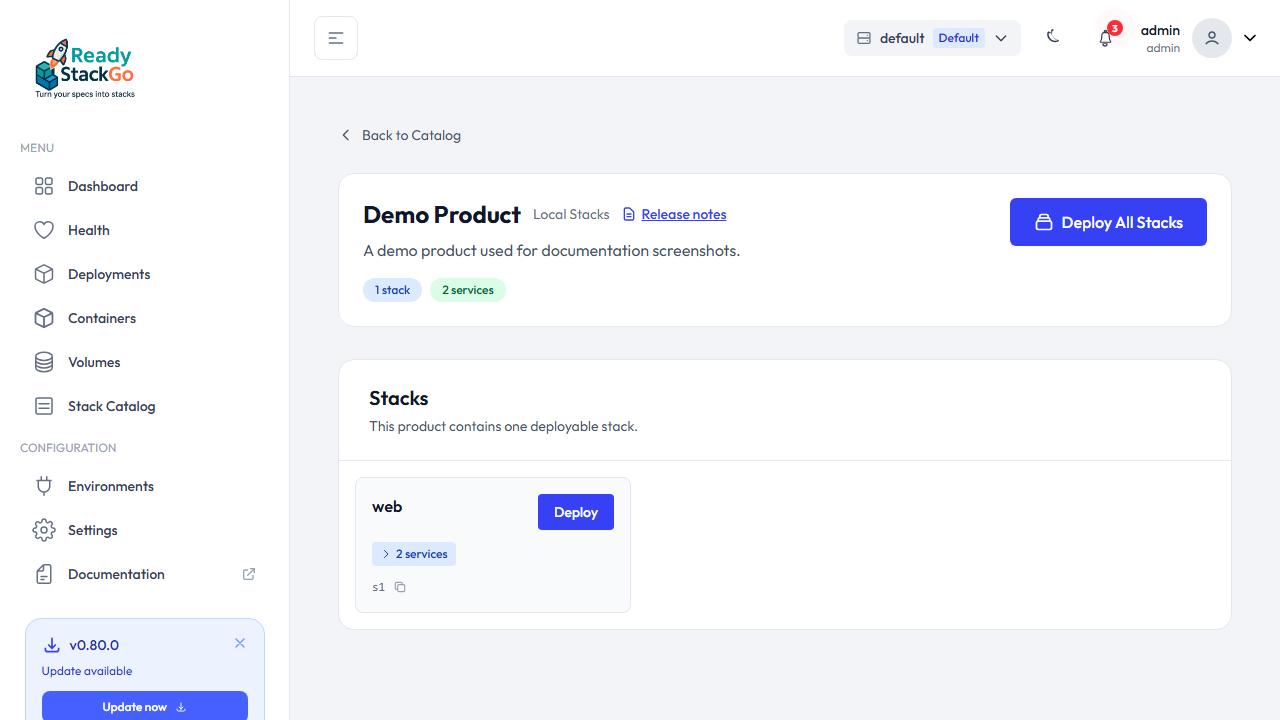The image size is (1280, 720).
Task: Click the Default environment badge
Action: (959, 38)
